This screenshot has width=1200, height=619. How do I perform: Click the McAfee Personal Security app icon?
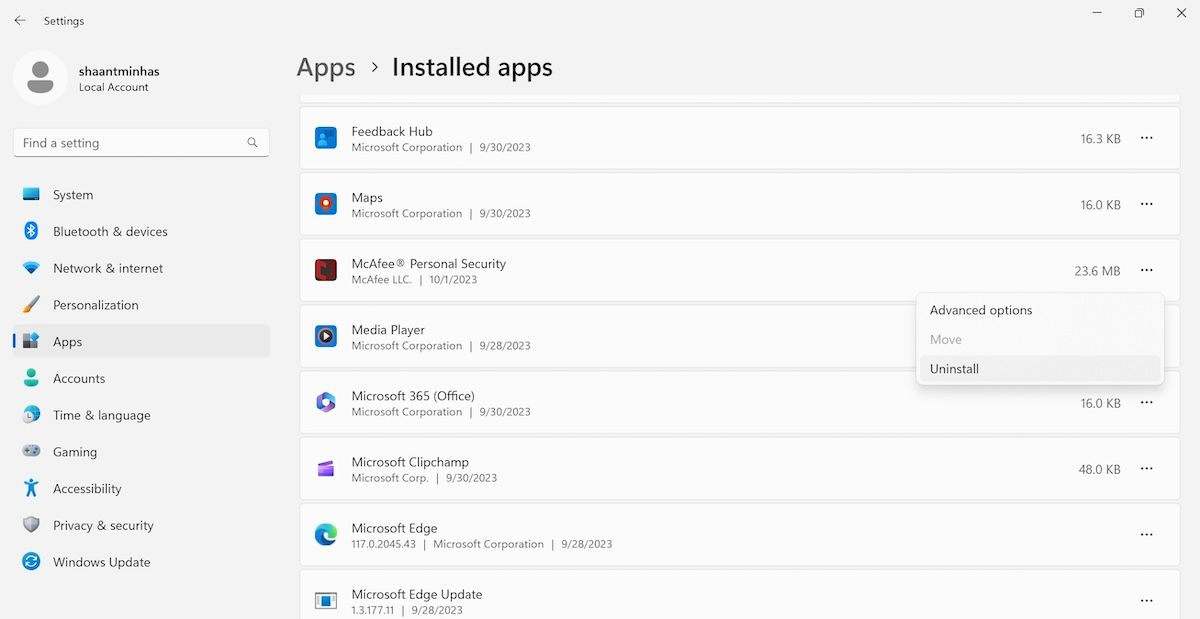pos(325,269)
